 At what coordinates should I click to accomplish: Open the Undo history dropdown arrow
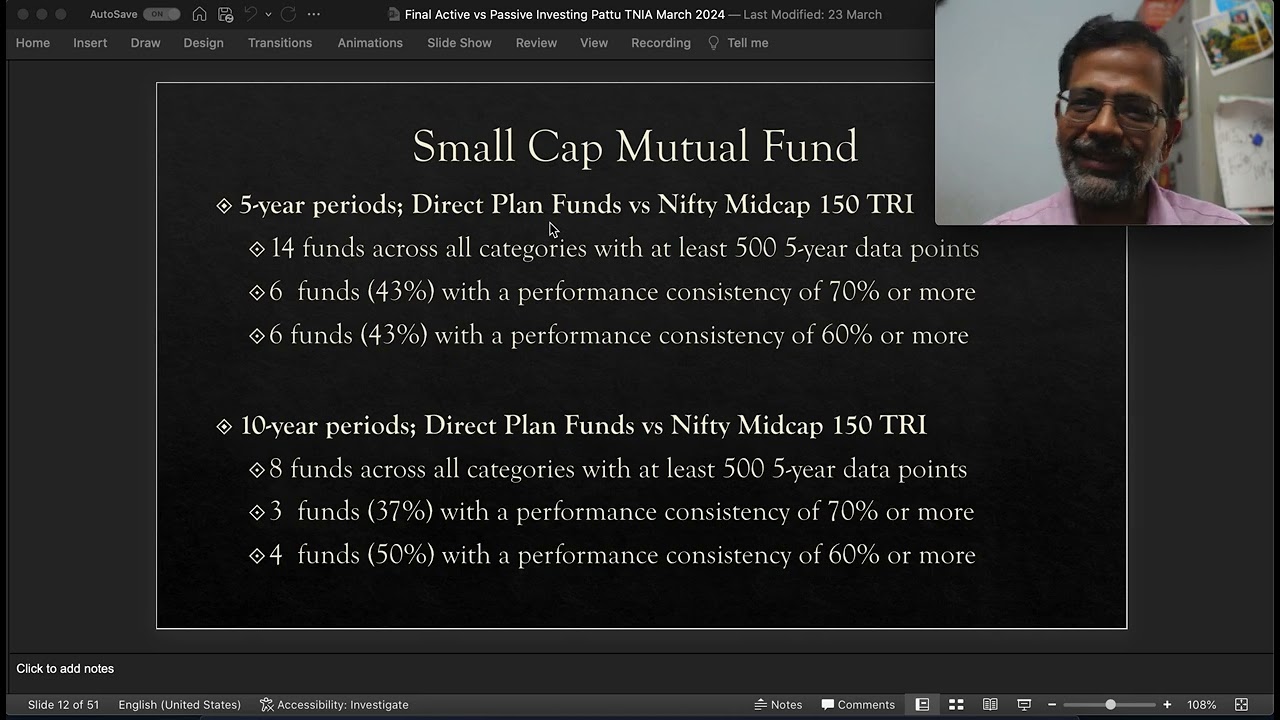point(268,14)
